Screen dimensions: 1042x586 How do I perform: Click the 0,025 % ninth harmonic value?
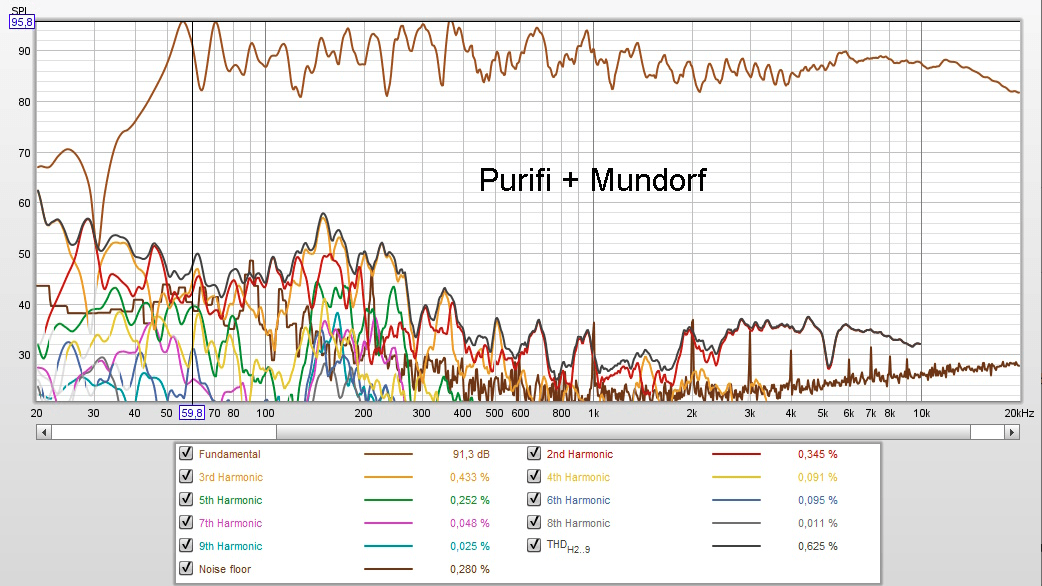470,546
